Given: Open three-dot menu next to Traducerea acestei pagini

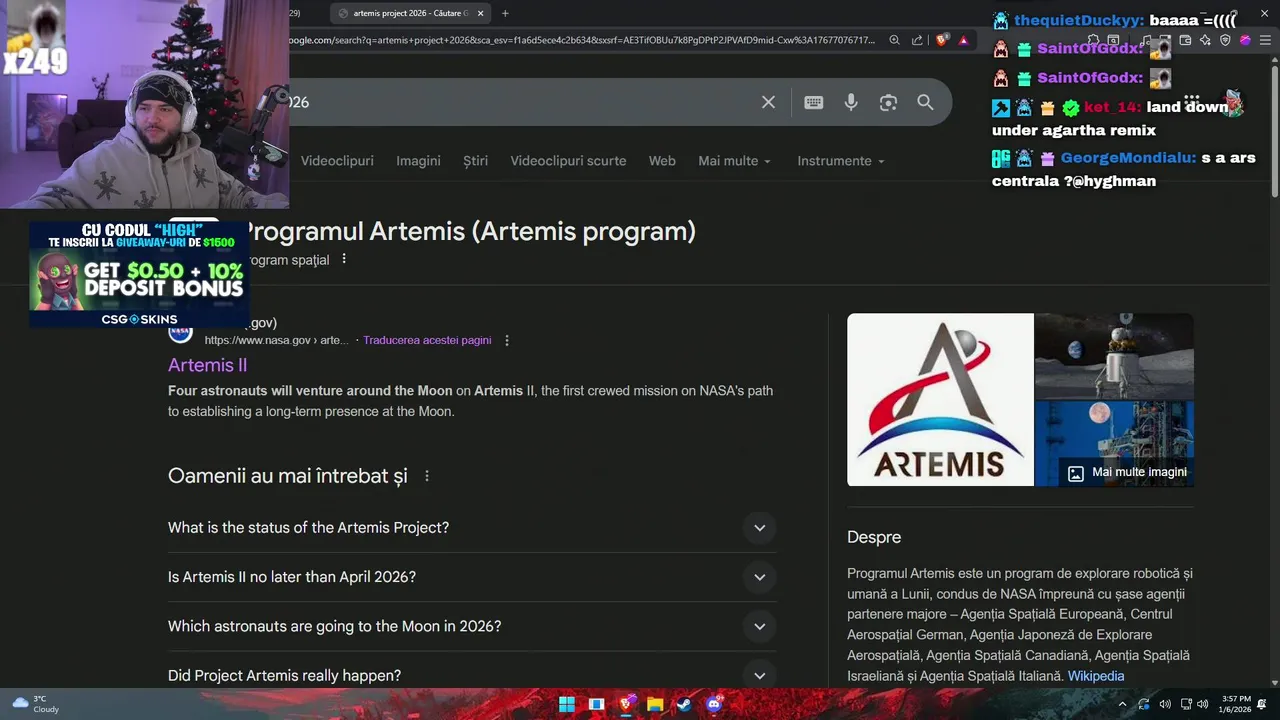Looking at the screenshot, I should [507, 340].
